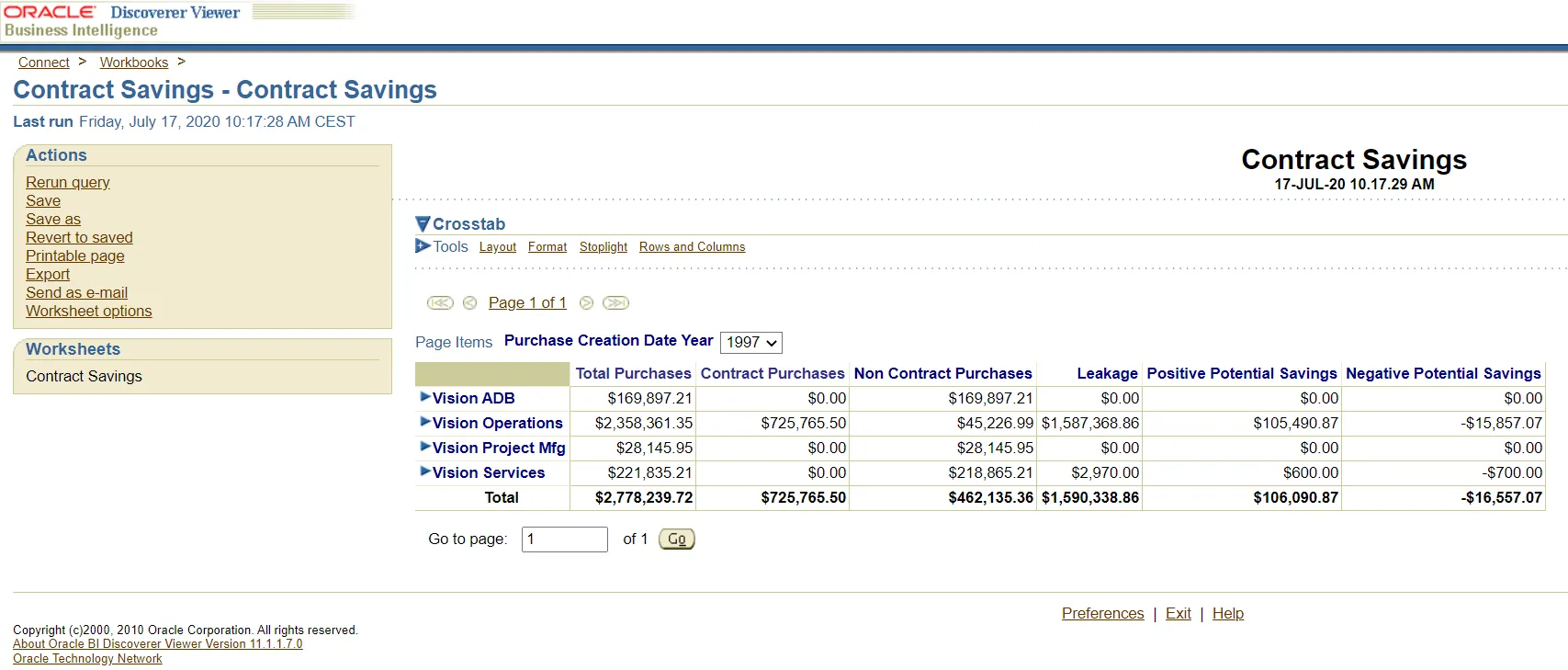Click Revert to saved link
Screen dimensions: 1568x670
tap(79, 237)
